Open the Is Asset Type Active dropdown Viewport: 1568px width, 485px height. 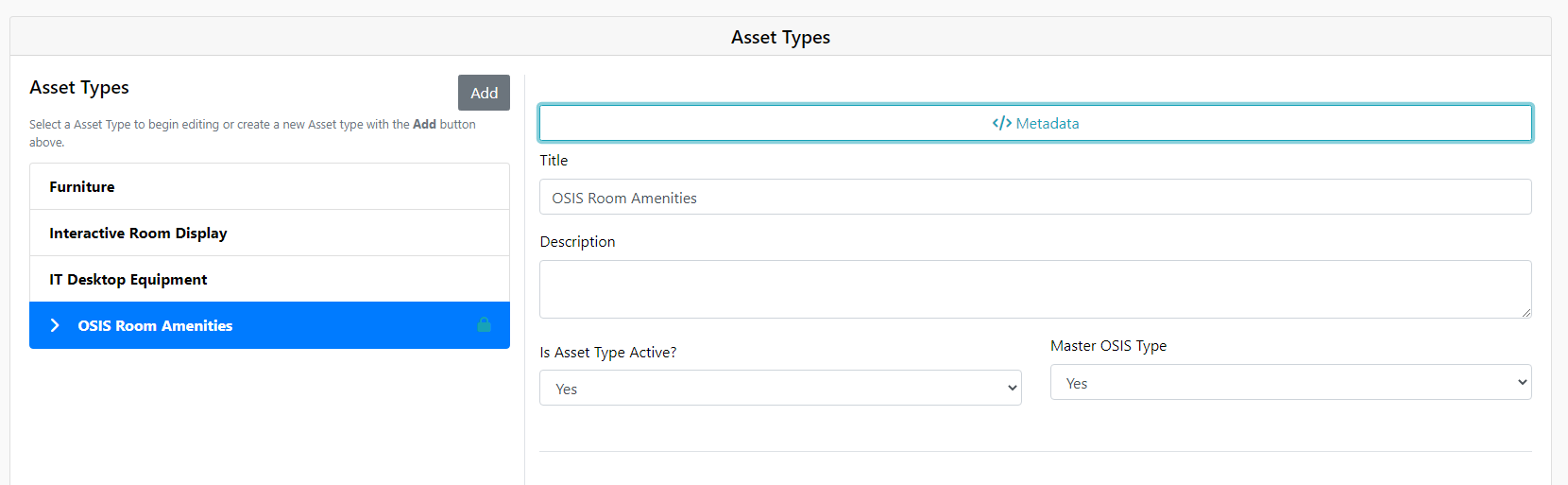pyautogui.click(x=780, y=388)
